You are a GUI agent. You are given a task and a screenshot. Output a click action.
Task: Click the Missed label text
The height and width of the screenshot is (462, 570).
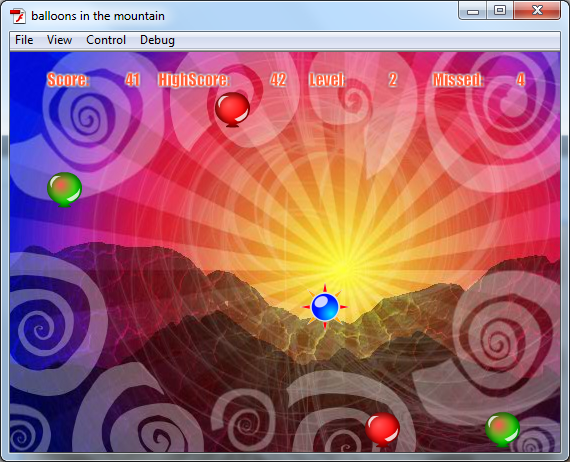coord(458,80)
